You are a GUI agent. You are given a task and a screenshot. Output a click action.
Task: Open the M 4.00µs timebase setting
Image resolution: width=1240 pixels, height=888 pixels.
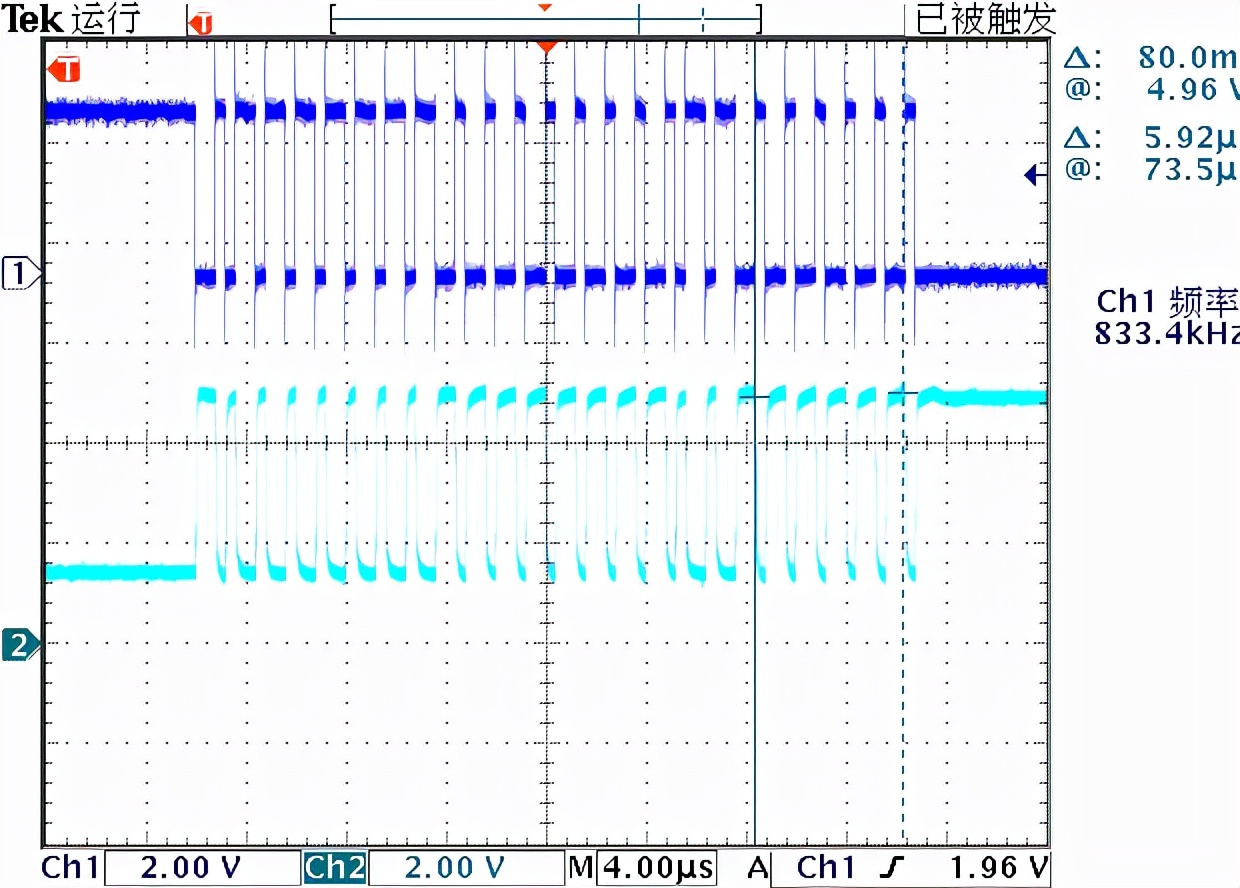[x=654, y=867]
